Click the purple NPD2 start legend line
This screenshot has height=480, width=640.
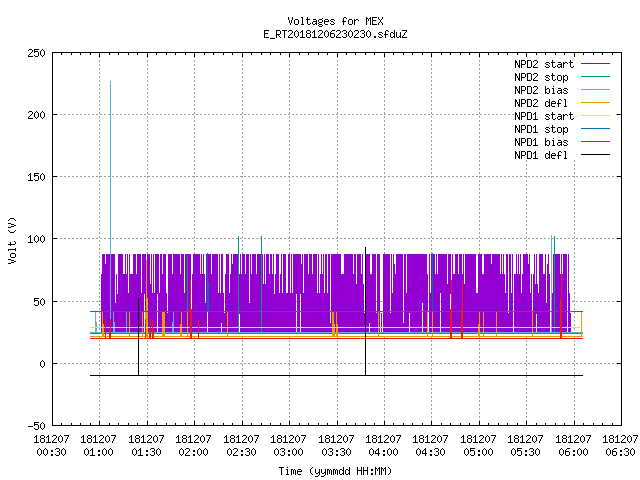click(596, 64)
